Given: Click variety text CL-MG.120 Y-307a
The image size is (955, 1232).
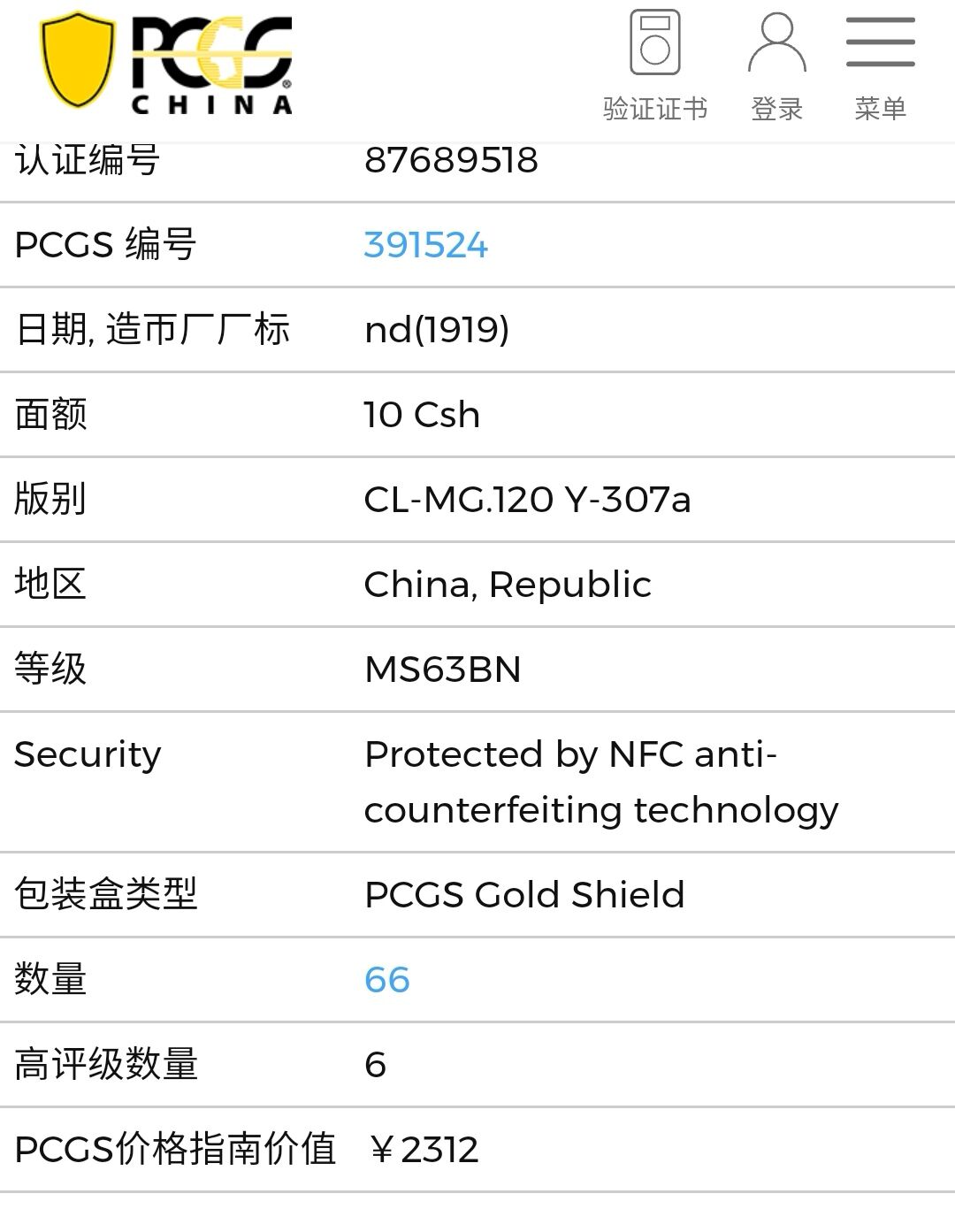Looking at the screenshot, I should coord(527,500).
